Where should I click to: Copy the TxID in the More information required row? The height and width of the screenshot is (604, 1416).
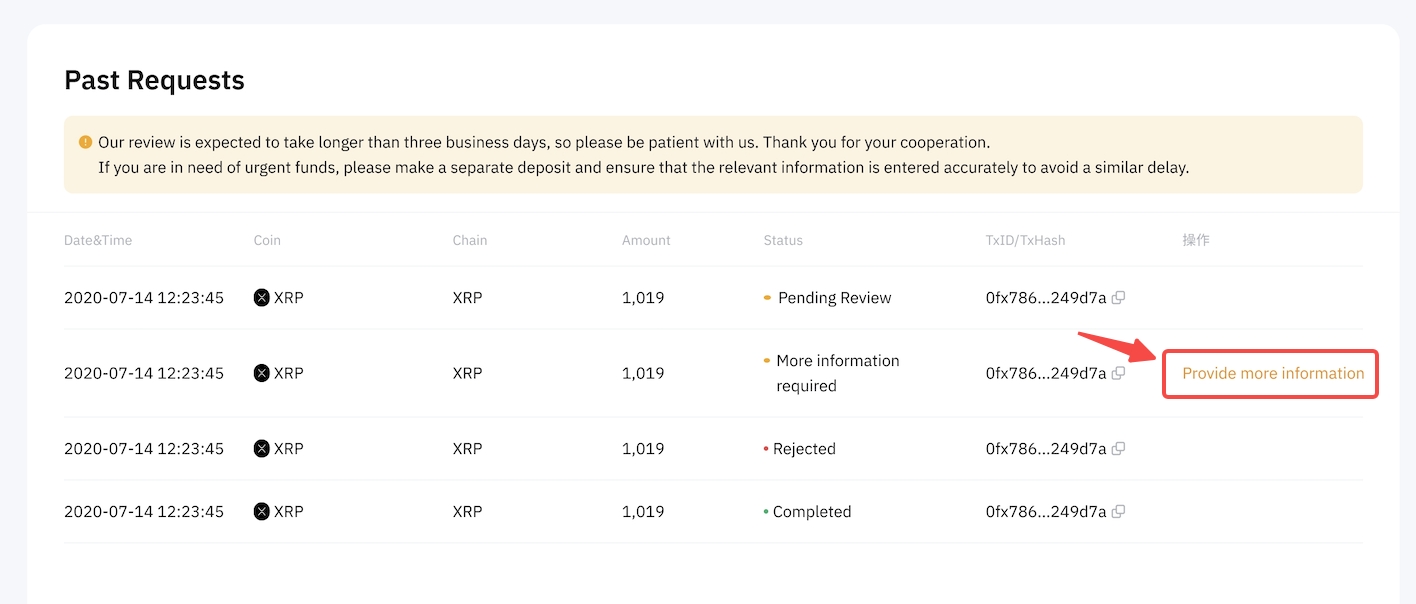click(x=1119, y=373)
